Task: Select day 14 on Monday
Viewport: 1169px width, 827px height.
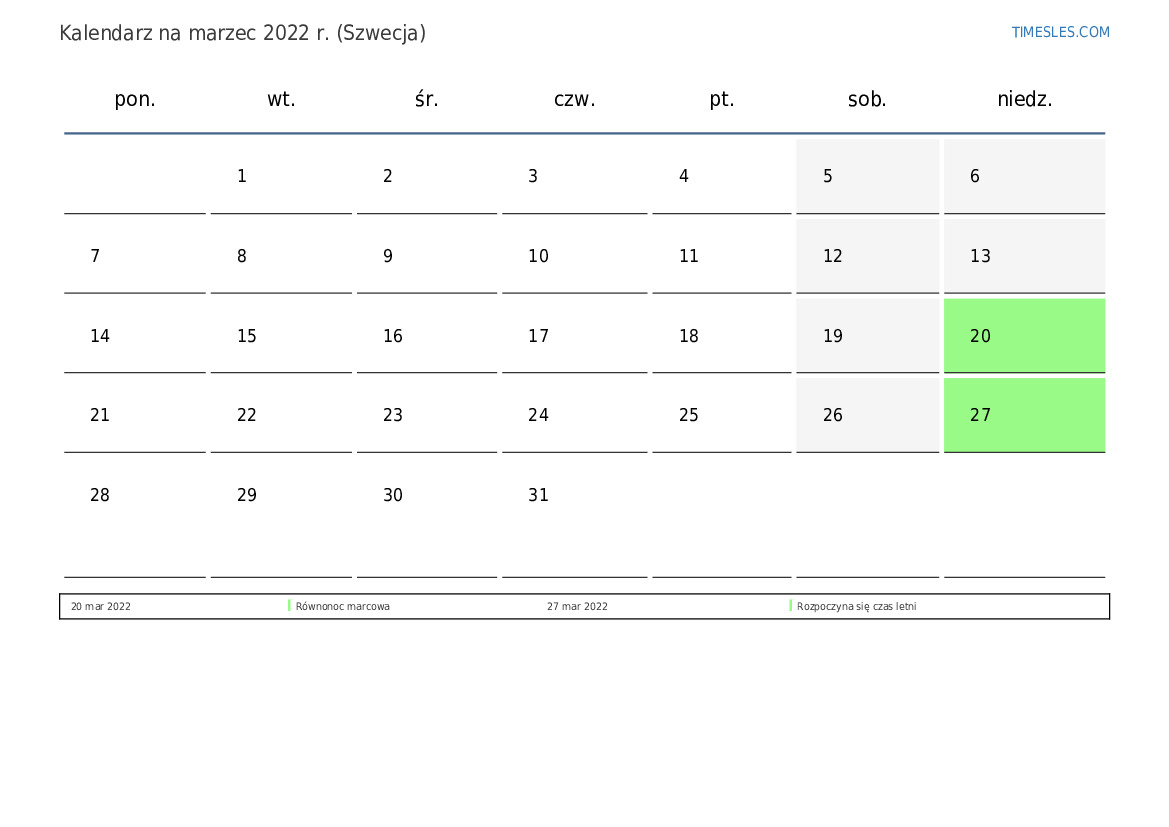Action: tap(135, 336)
